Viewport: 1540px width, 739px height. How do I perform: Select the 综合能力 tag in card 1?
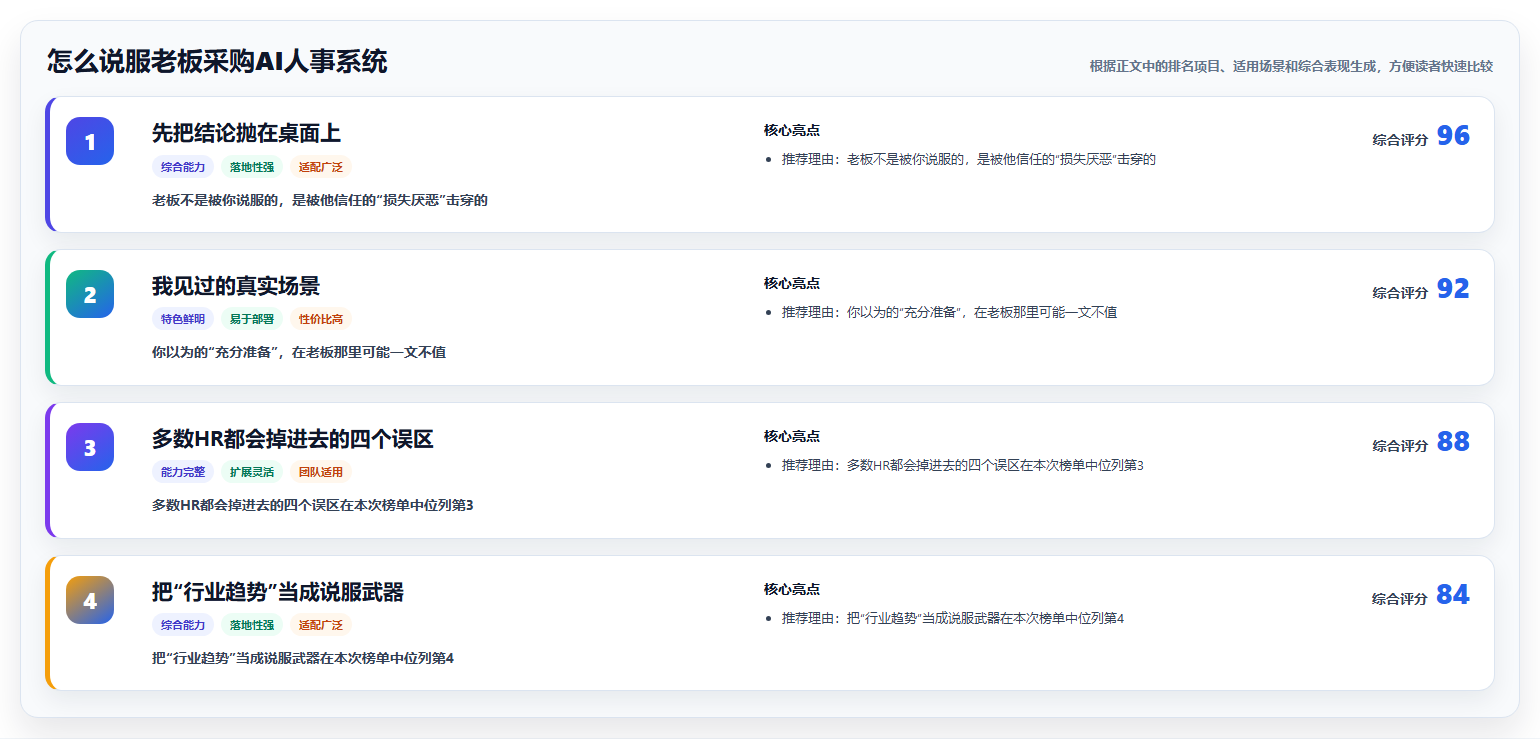tap(183, 167)
